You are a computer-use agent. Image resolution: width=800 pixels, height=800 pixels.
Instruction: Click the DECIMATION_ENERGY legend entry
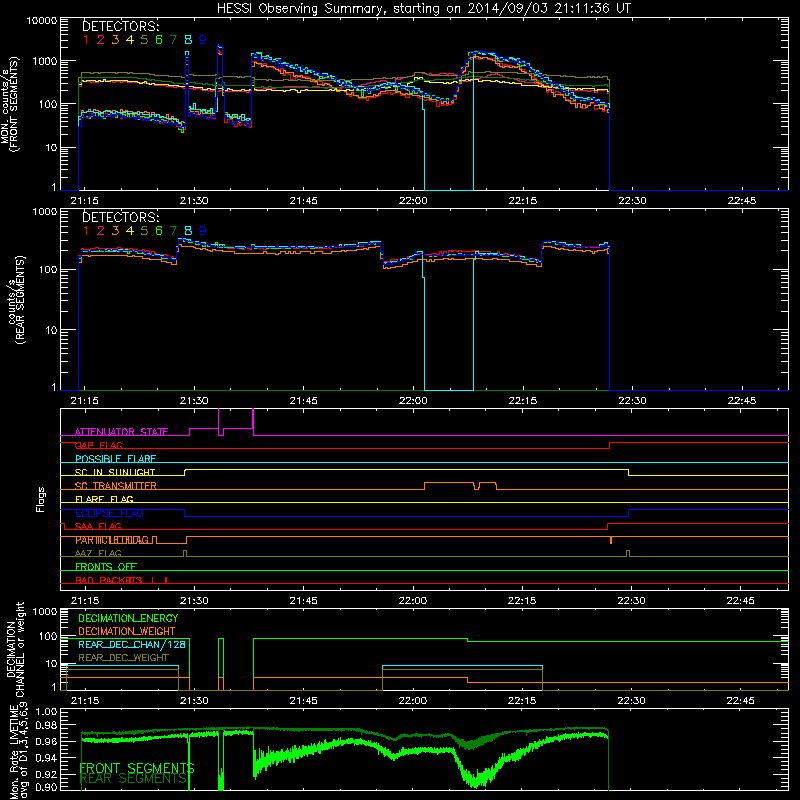click(128, 618)
